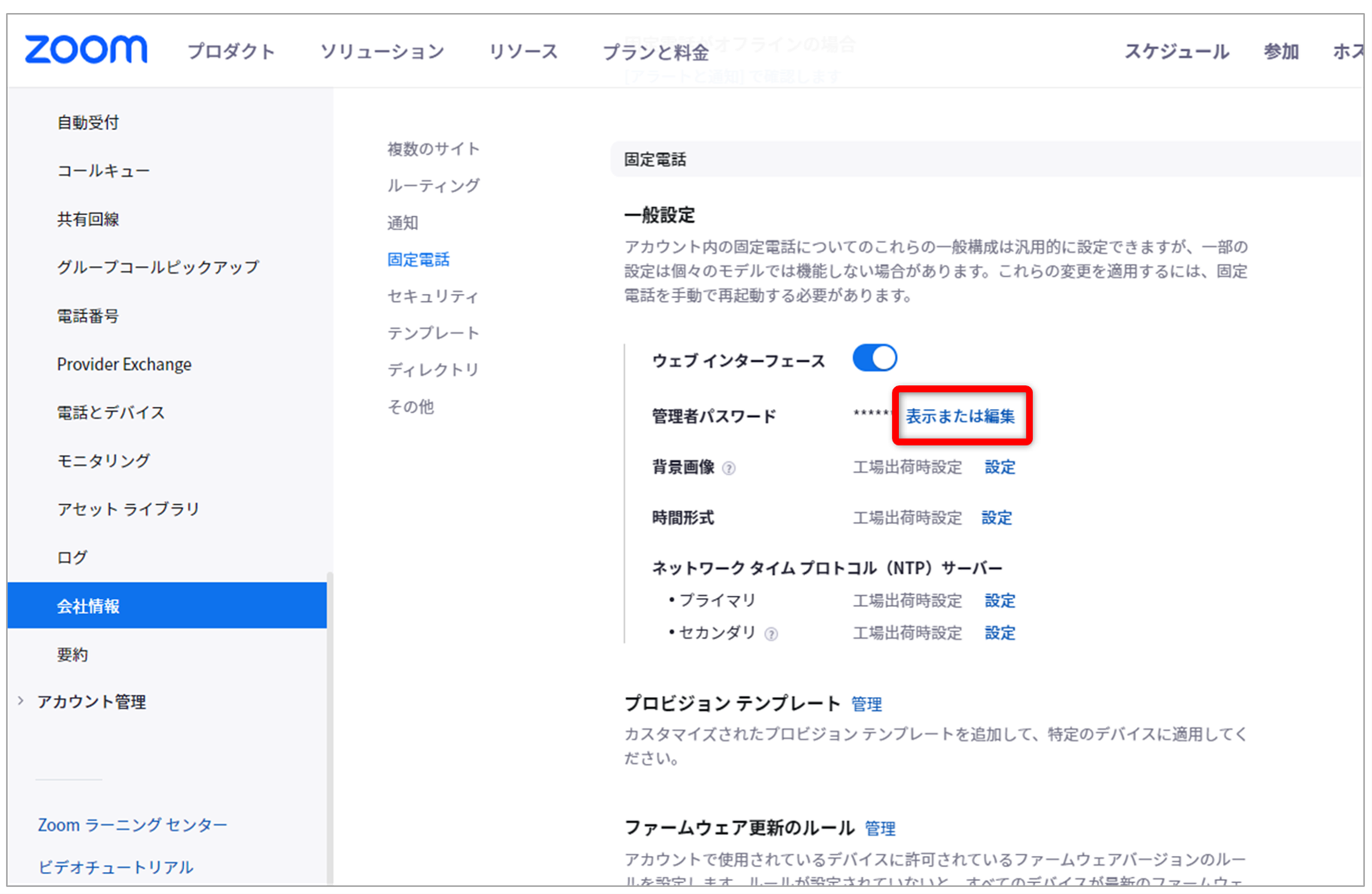The width and height of the screenshot is (1372, 894).
Task: Select 共有回線 in the sidebar
Action: [88, 219]
